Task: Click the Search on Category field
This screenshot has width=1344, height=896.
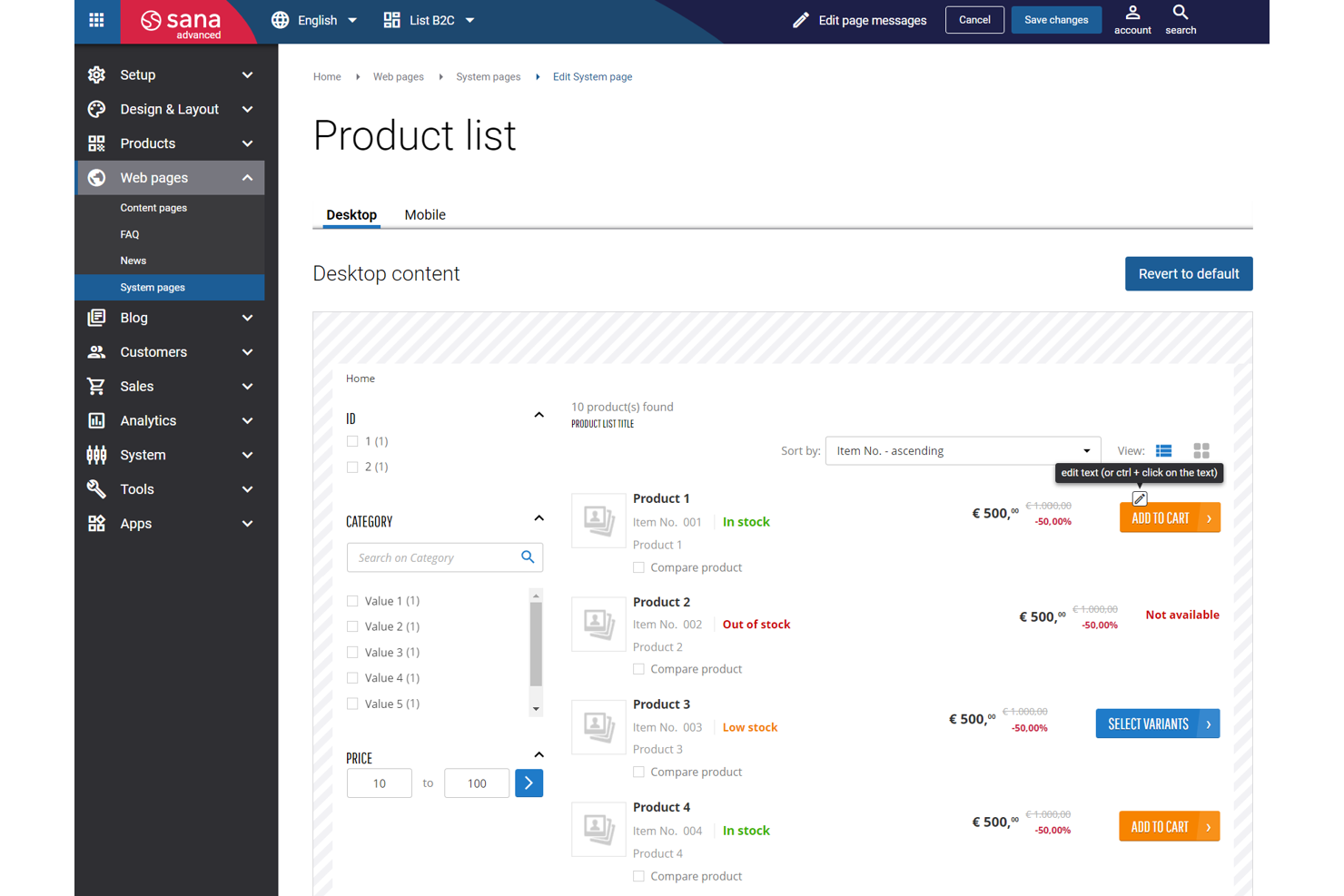Action: (x=427, y=556)
